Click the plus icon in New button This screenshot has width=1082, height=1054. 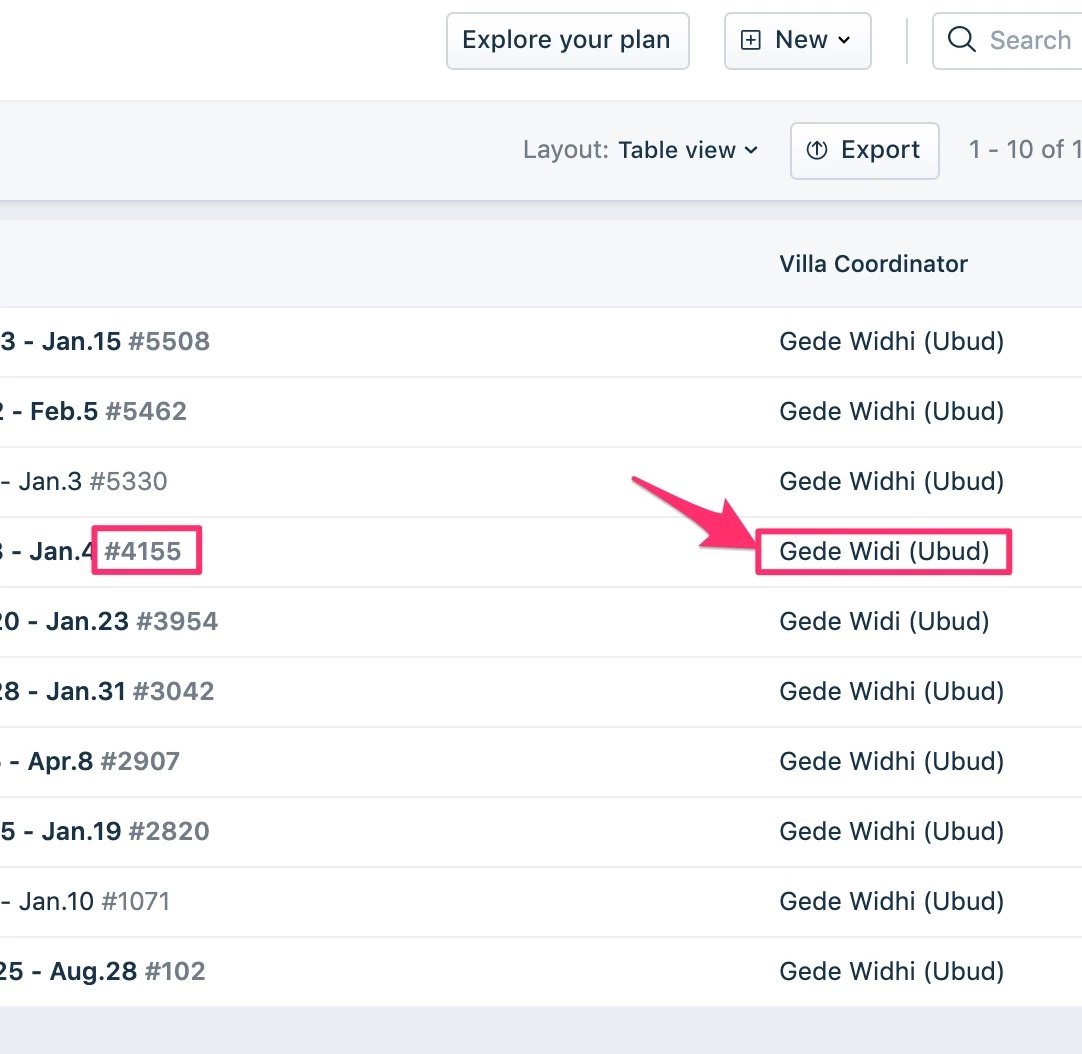point(750,40)
